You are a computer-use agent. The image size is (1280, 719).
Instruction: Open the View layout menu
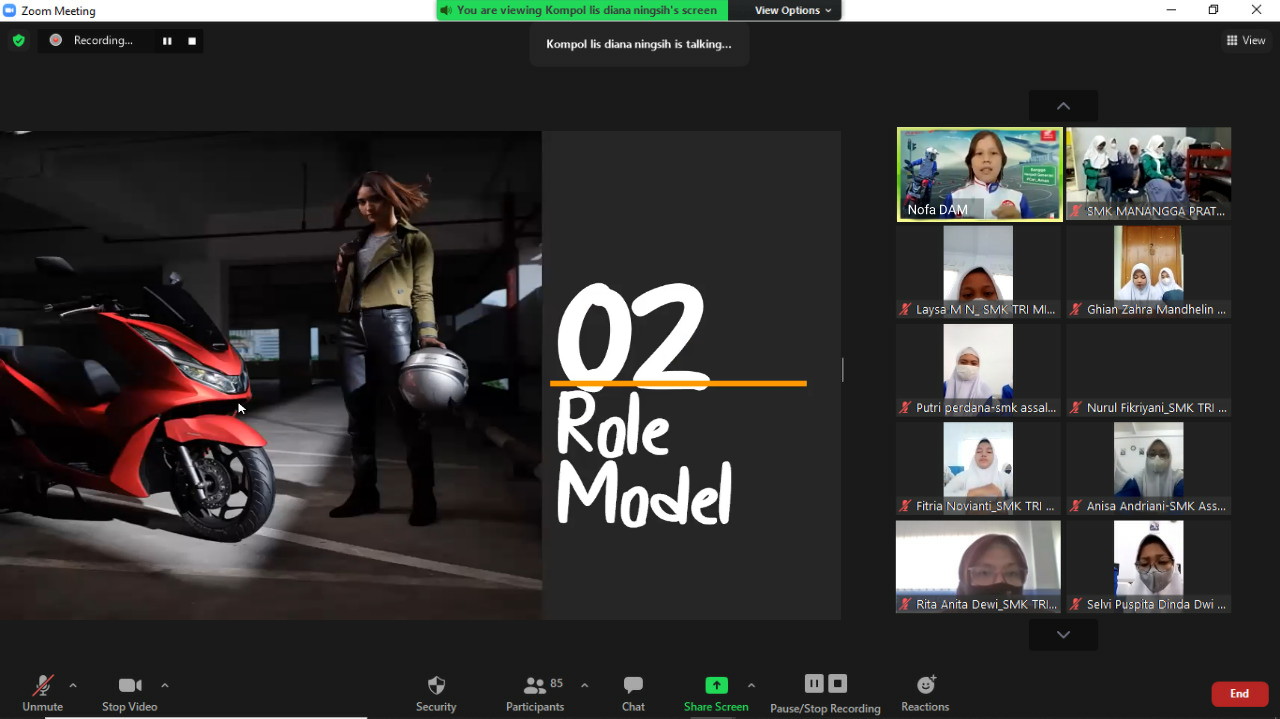click(x=1246, y=41)
